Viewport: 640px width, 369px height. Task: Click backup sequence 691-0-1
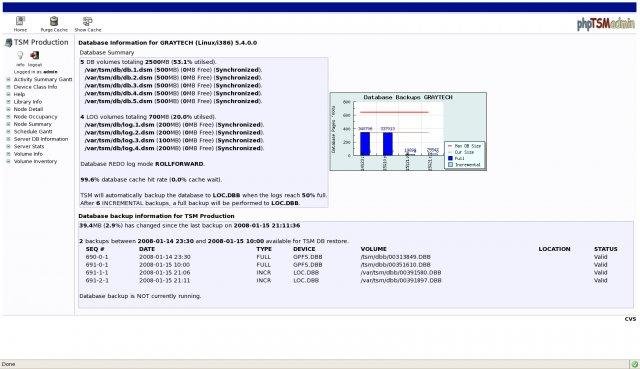97,265
